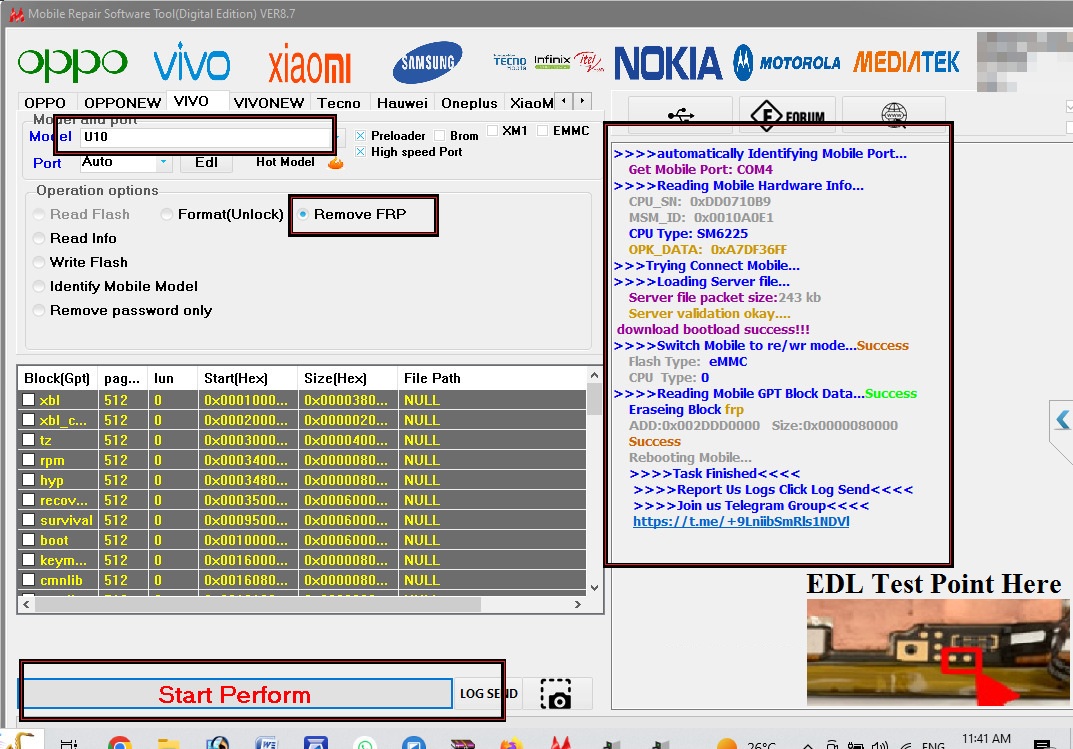Collapse side panel with blue arrow

(1062, 419)
